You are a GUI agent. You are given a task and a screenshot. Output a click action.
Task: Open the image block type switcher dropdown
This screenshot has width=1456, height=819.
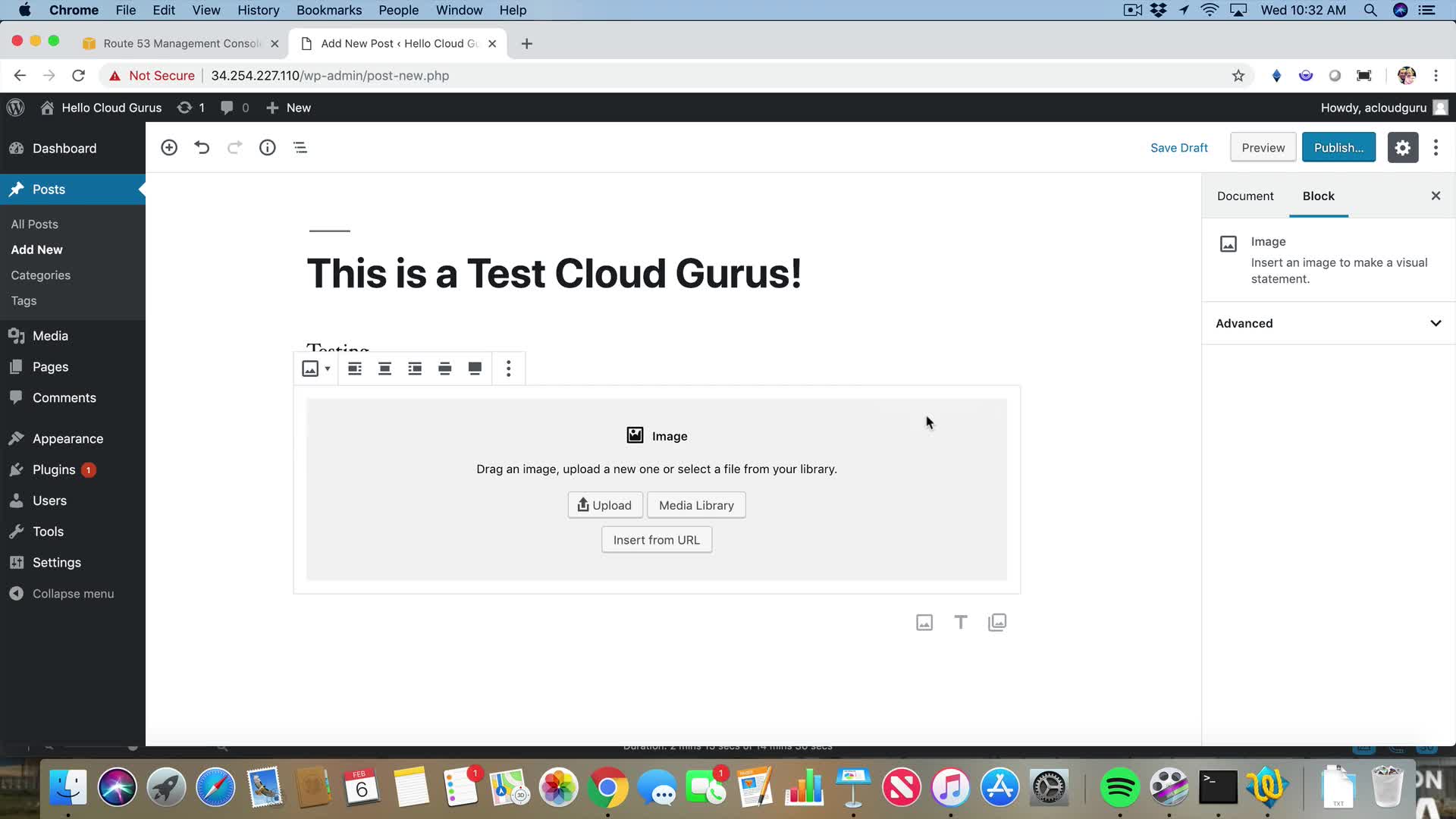(315, 369)
